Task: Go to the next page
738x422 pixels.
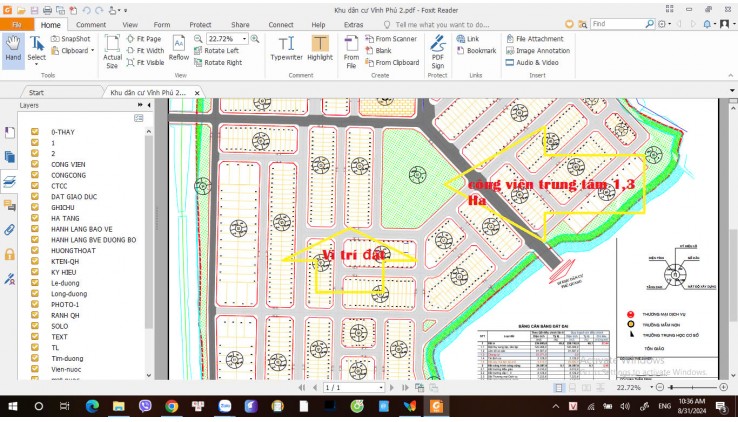Action: 392,388
